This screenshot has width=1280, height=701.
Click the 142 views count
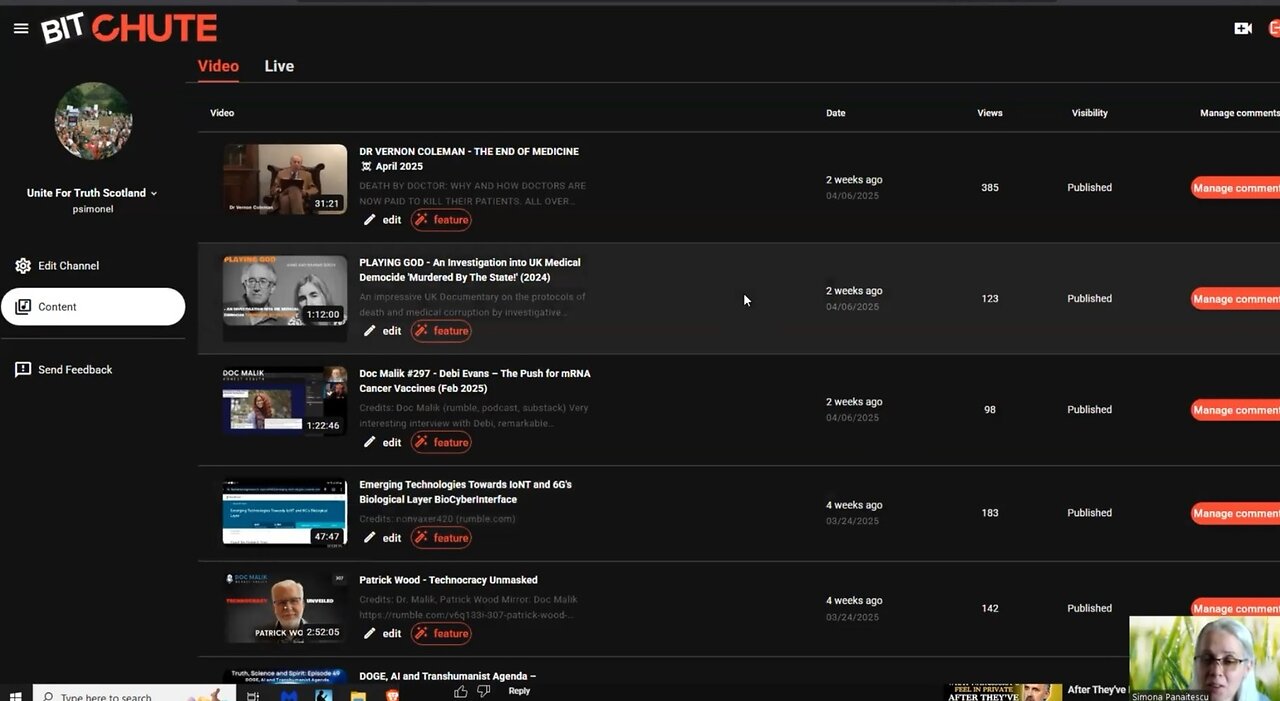tap(990, 608)
